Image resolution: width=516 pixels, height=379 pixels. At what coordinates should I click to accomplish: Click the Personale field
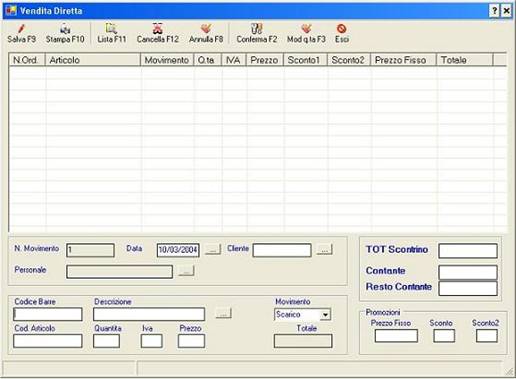click(x=119, y=272)
